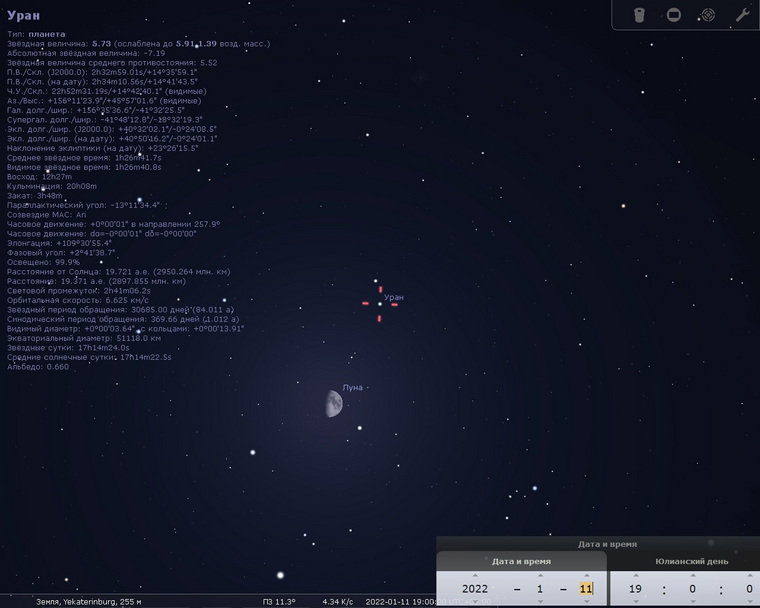Viewport: 760px width, 608px height.
Task: Increase the seconds with its up arrow
Action: pyautogui.click(x=750, y=576)
